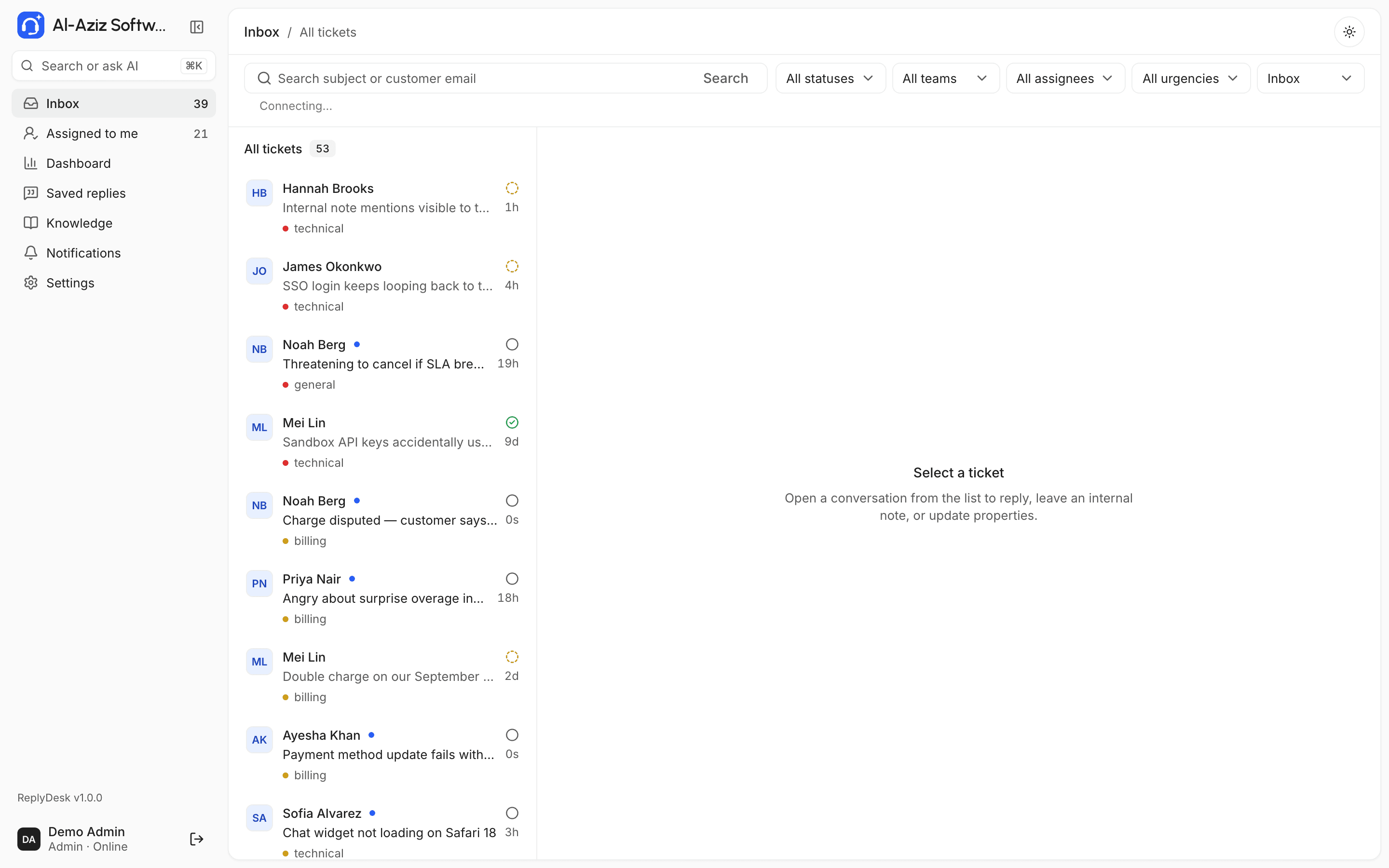The image size is (1389, 868).
Task: Click the Al-Aziz Software logo icon
Action: [x=30, y=25]
